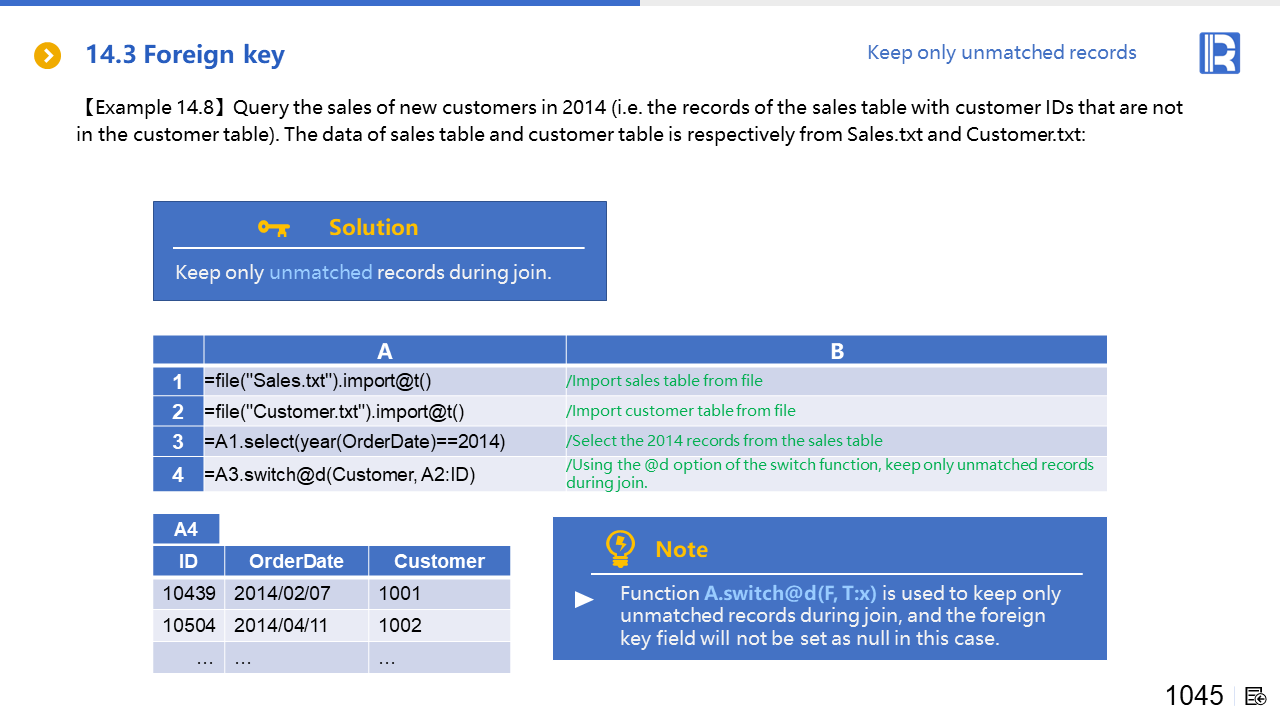Click the slide progress bar at top
The width and height of the screenshot is (1280, 720).
320,3
